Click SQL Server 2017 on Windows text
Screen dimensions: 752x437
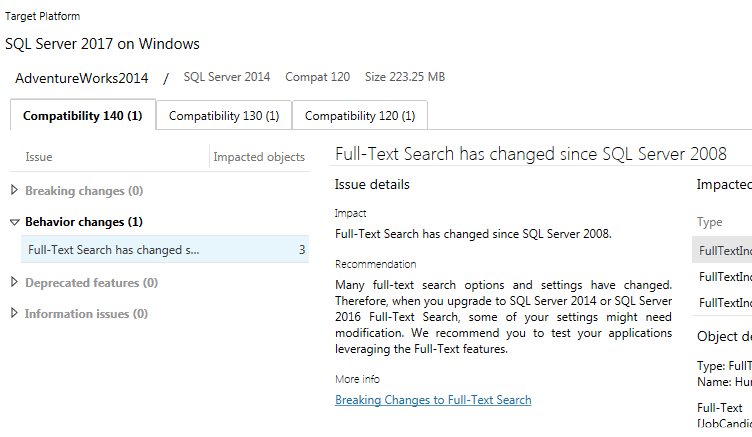pyautogui.click(x=102, y=44)
